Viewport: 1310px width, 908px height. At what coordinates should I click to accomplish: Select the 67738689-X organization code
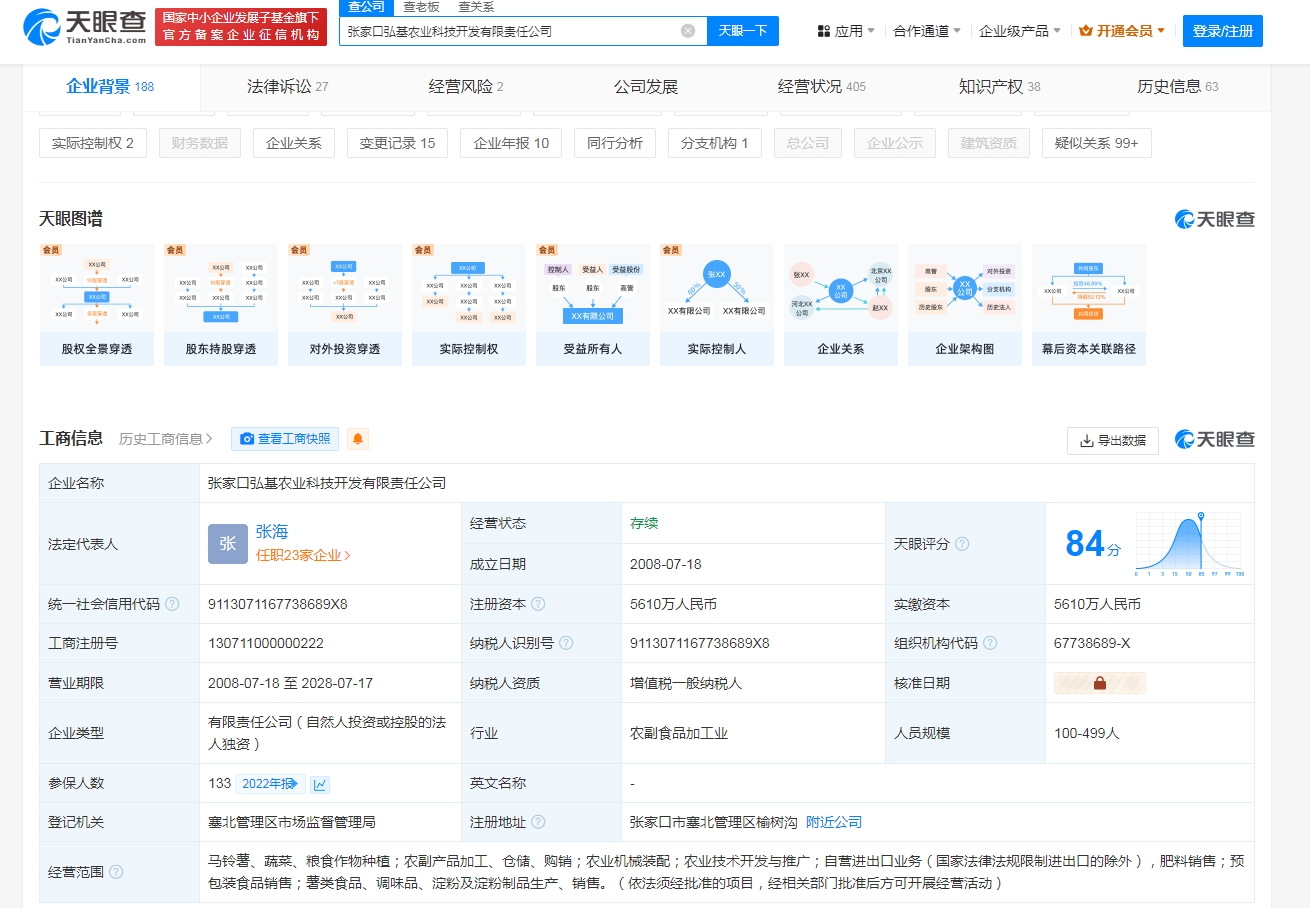[x=1092, y=643]
